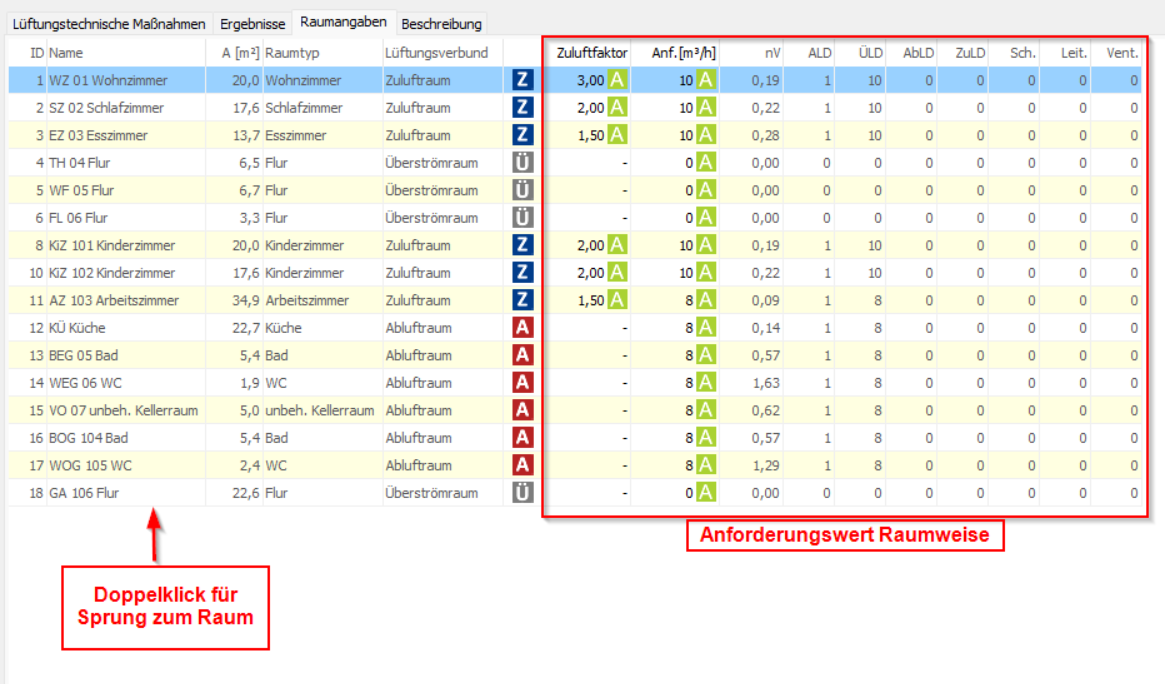The image size is (1165, 684).
Task: Click red A icon in KÜ Küche row
Action: click(522, 327)
